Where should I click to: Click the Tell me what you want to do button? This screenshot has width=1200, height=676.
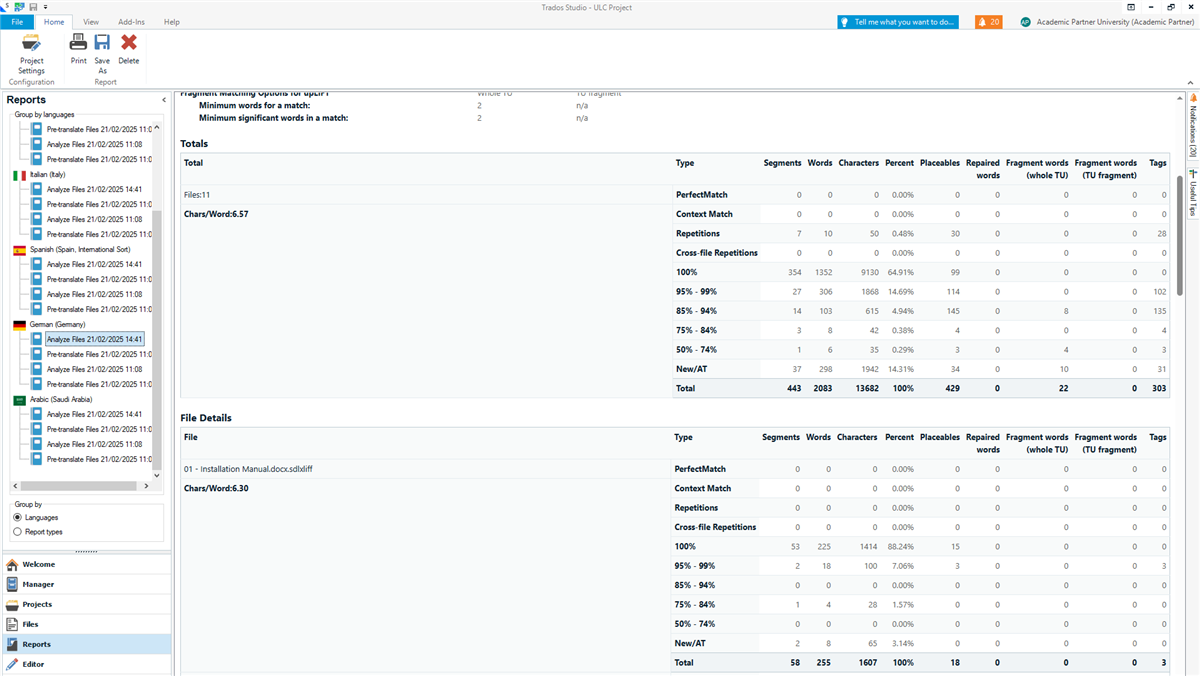pyautogui.click(x=897, y=21)
